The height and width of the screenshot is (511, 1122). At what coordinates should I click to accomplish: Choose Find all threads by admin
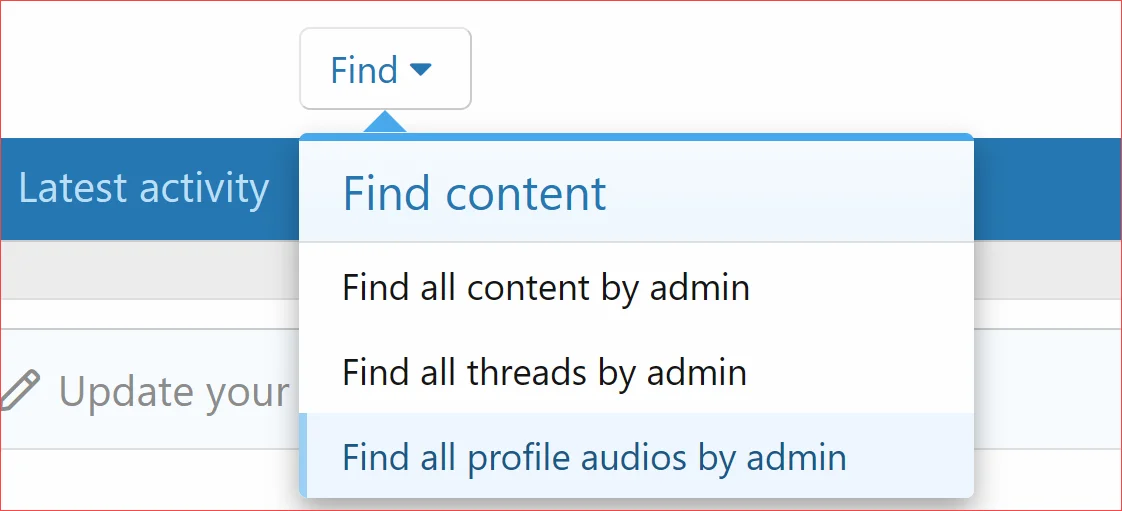[544, 373]
